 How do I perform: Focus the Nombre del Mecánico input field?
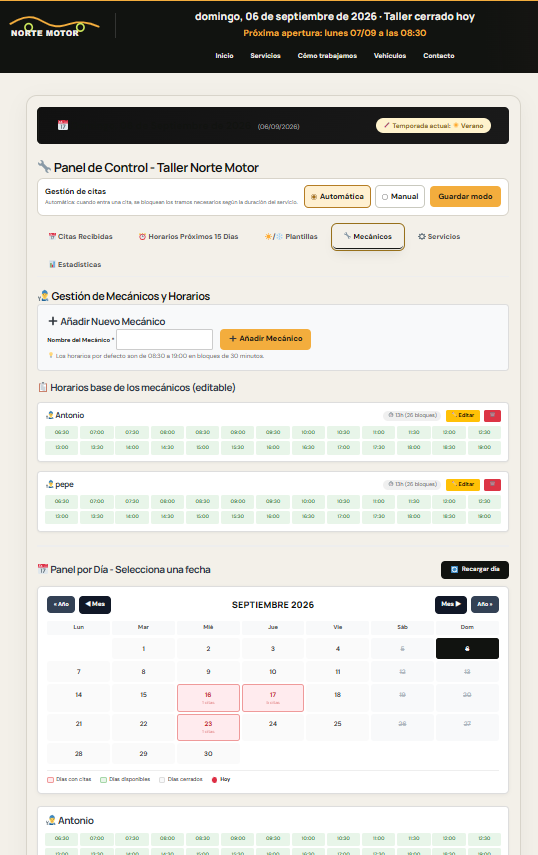pyautogui.click(x=165, y=339)
